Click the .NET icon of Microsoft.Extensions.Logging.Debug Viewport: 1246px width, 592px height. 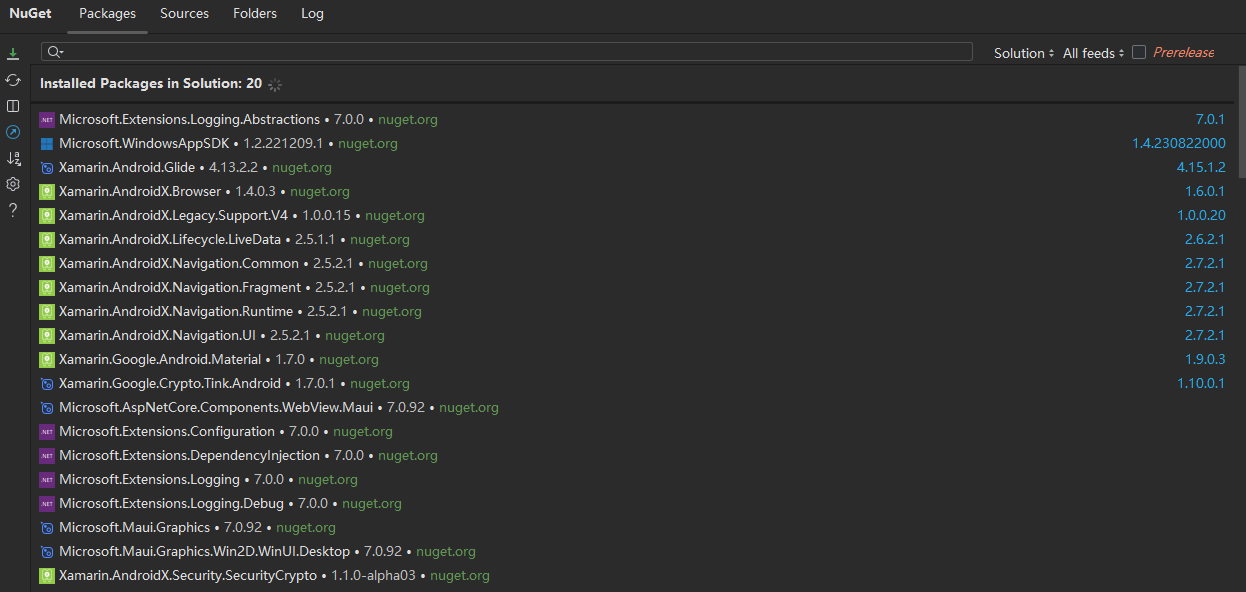tap(46, 503)
